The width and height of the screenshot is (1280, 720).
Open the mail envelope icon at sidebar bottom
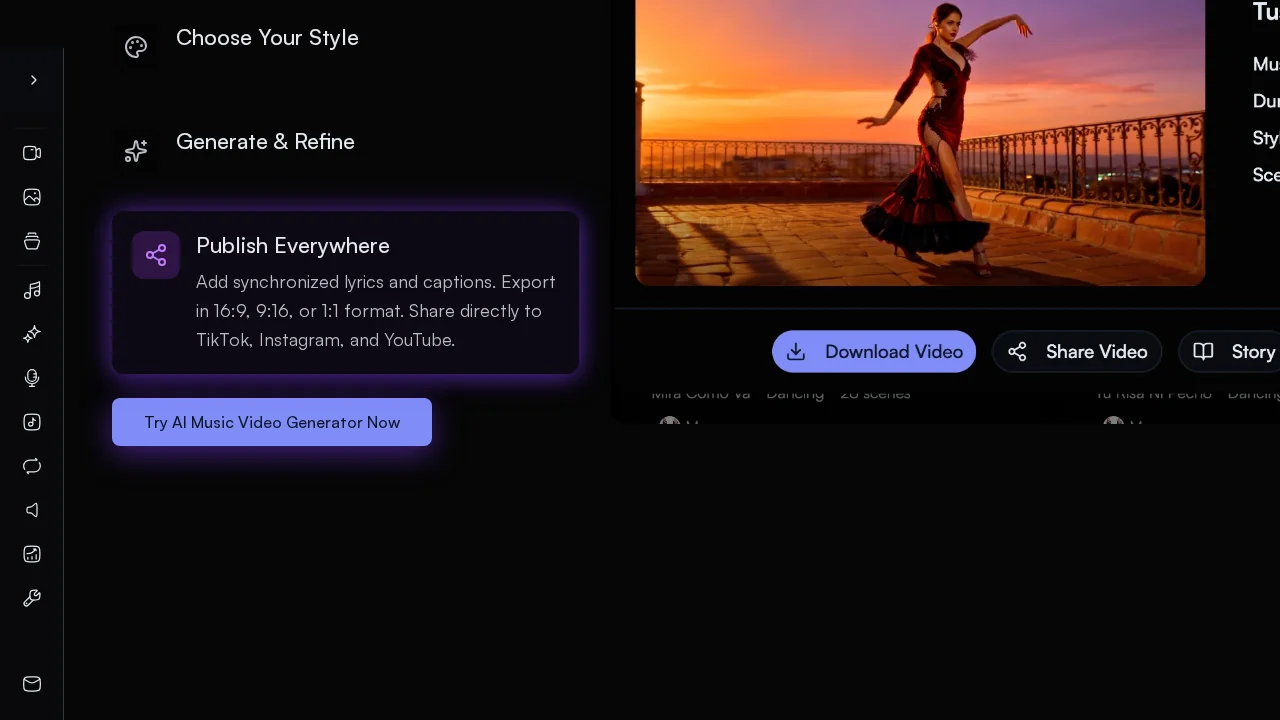pyautogui.click(x=32, y=684)
